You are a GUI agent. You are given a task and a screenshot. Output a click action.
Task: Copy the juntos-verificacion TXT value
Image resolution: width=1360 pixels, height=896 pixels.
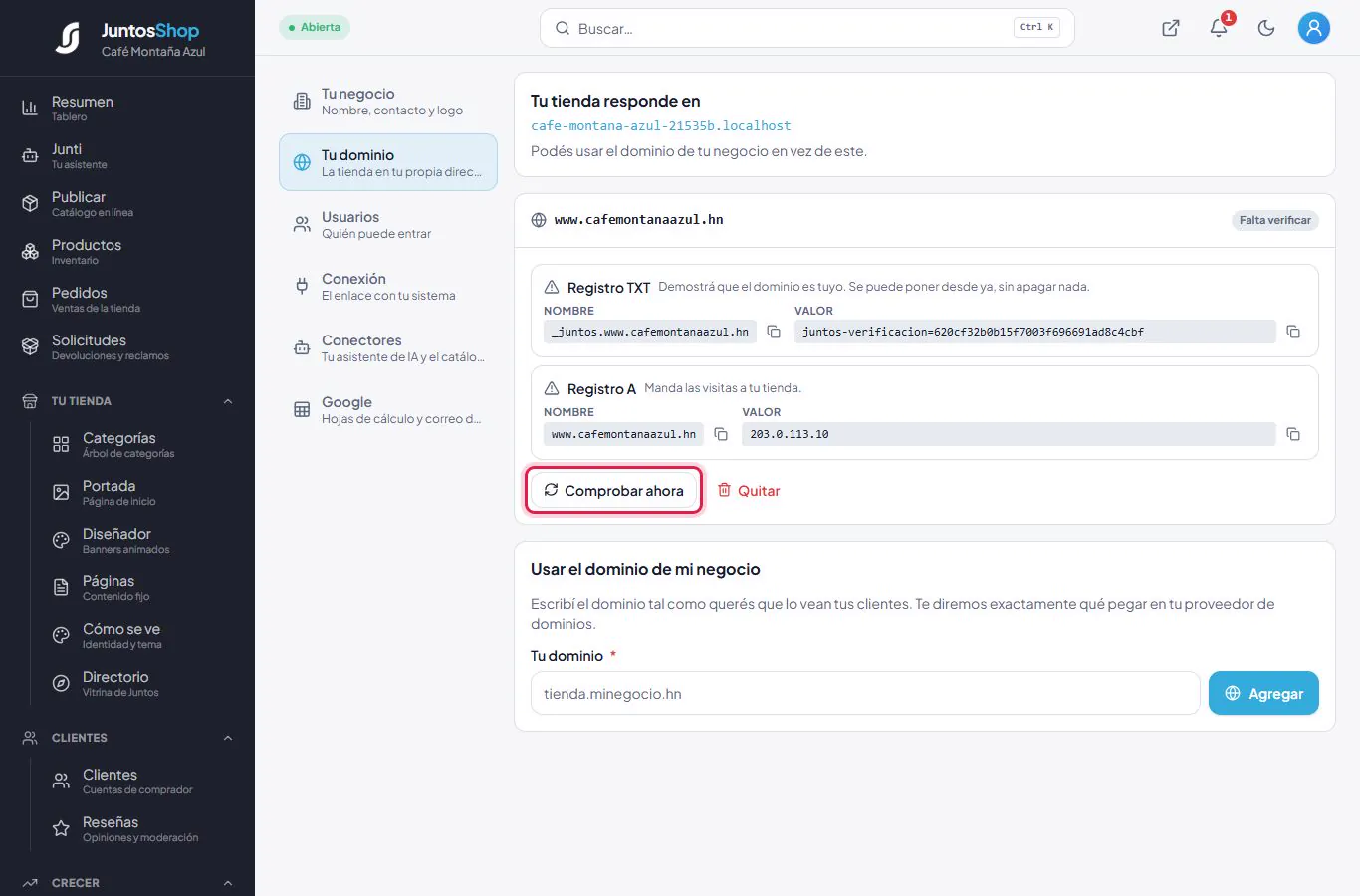(x=1293, y=332)
